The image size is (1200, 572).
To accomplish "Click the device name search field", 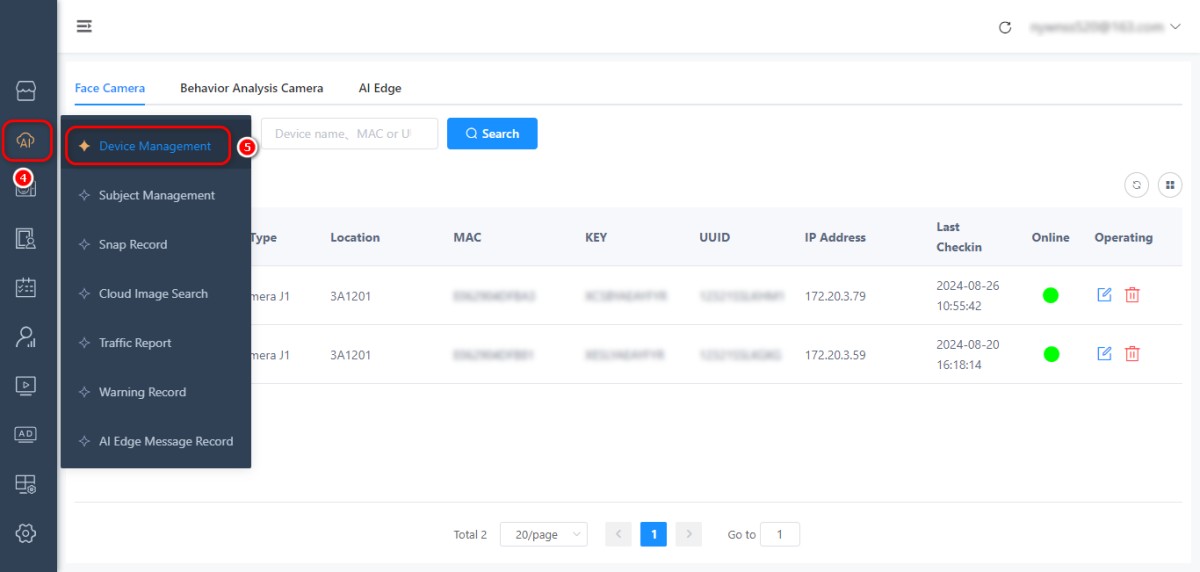I will [349, 134].
